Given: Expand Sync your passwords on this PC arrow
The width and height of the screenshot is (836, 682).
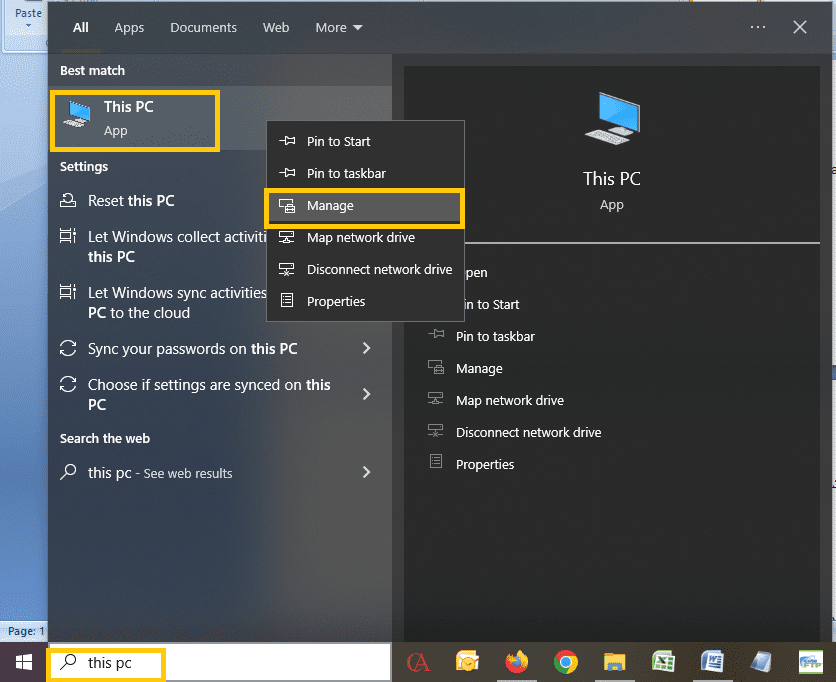Looking at the screenshot, I should [x=366, y=348].
